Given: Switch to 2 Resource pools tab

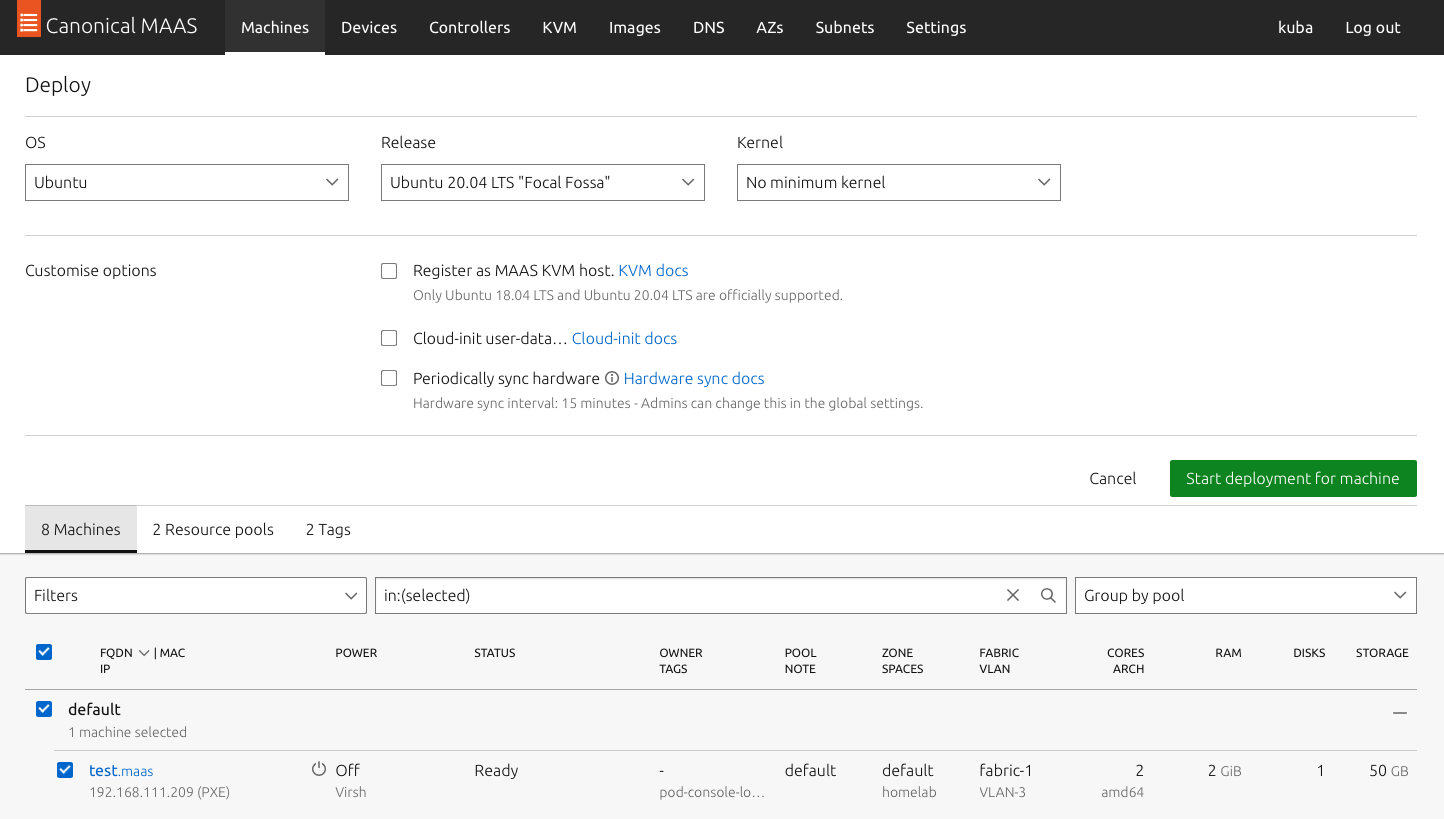Looking at the screenshot, I should click(x=213, y=529).
